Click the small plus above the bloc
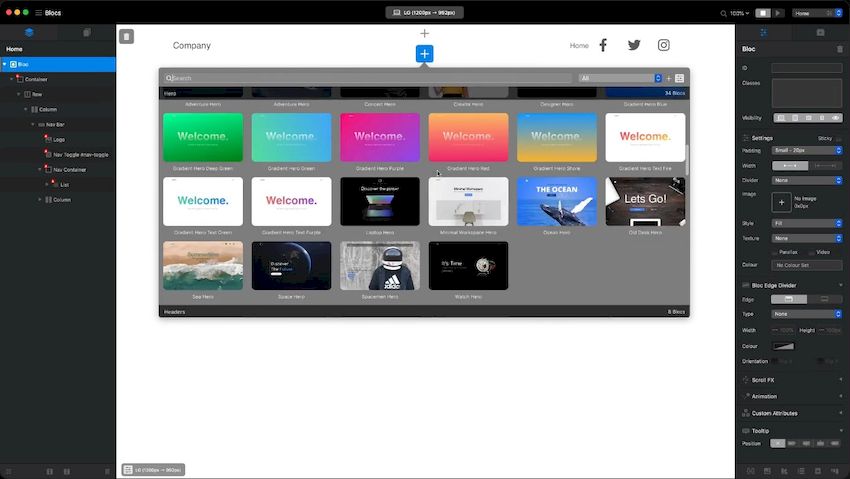The width and height of the screenshot is (850, 479). [424, 34]
